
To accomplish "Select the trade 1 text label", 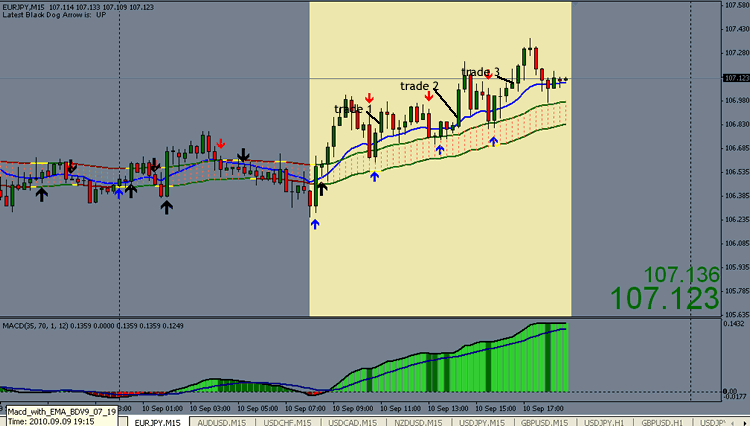I will pos(352,108).
